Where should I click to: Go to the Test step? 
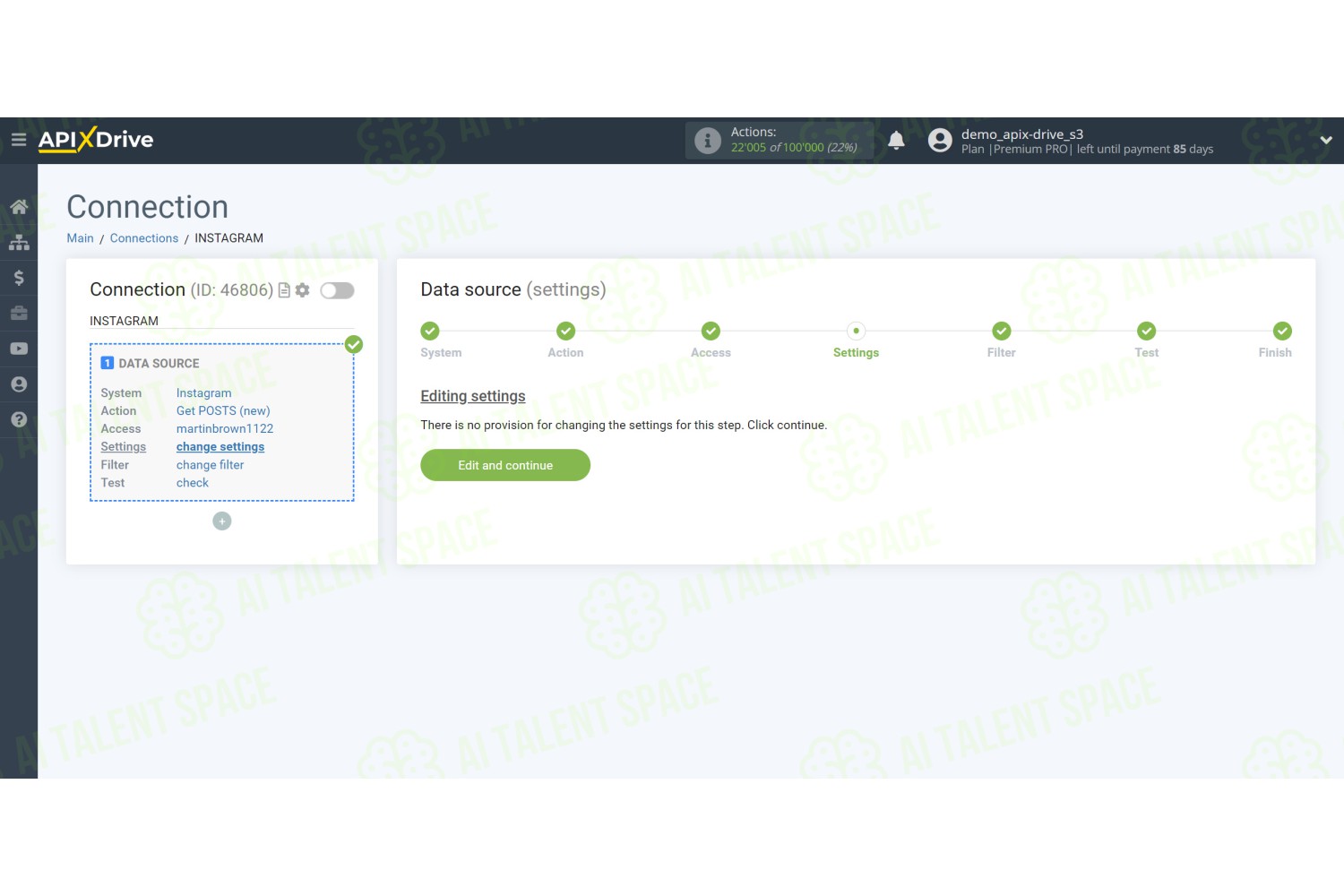pyautogui.click(x=1147, y=332)
